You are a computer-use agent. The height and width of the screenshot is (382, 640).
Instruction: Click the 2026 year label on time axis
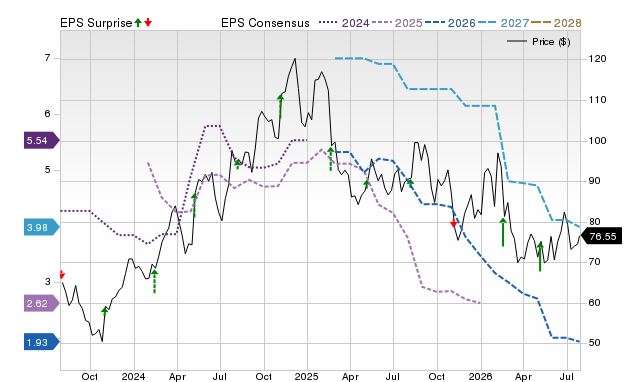click(x=480, y=376)
